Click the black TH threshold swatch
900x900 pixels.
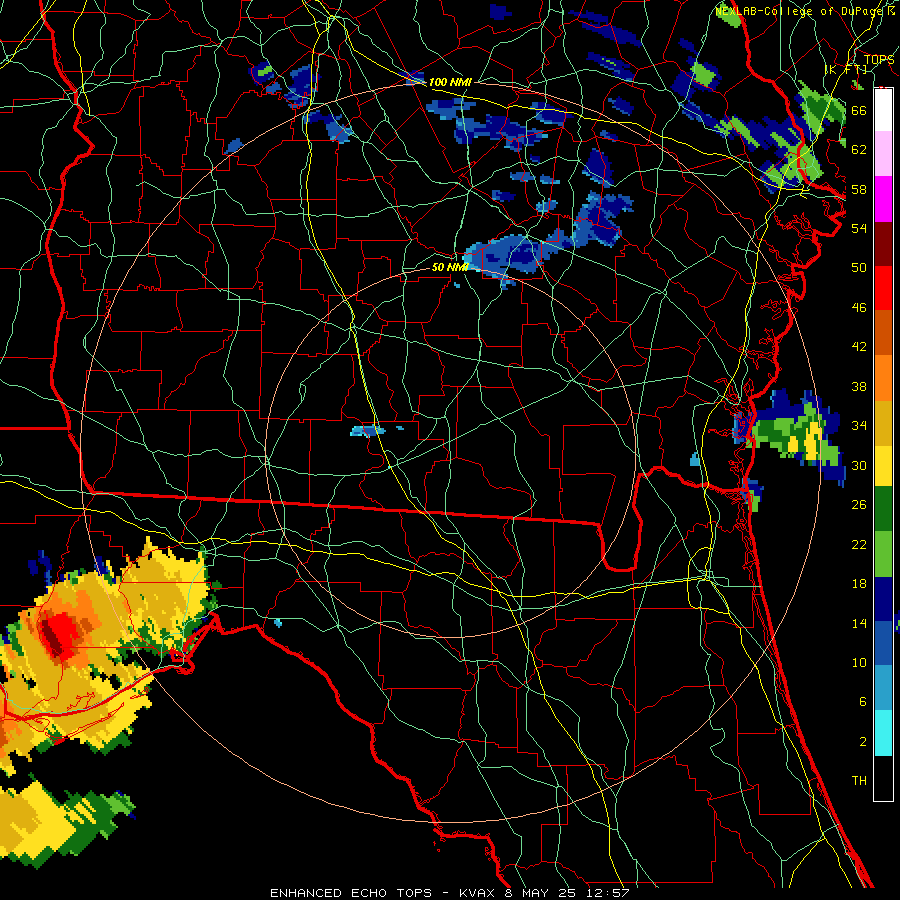click(883, 778)
